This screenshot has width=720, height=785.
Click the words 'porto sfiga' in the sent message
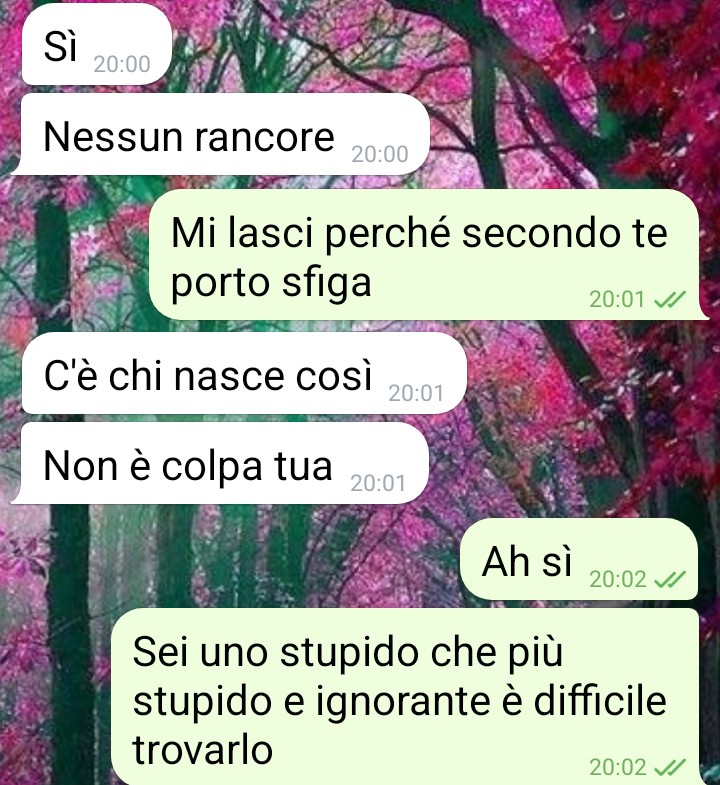(x=271, y=283)
